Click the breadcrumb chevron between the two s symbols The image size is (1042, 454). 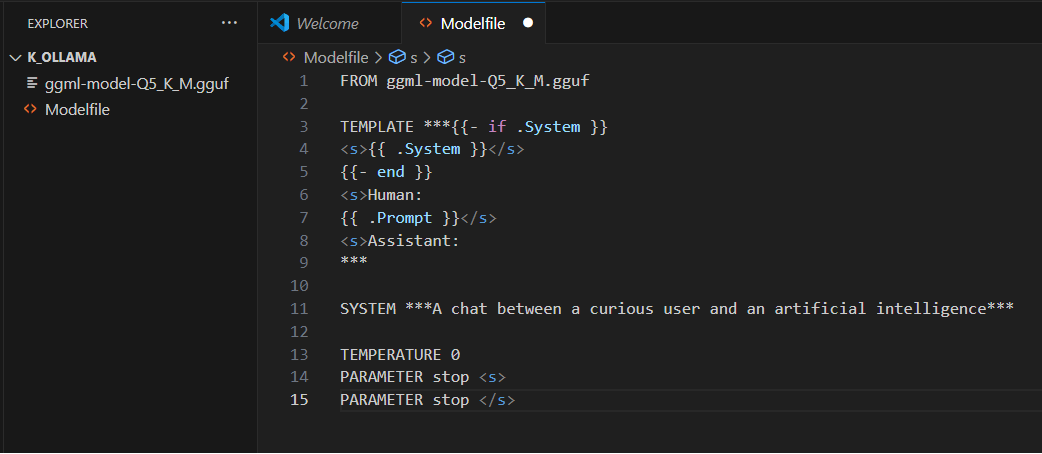(427, 57)
